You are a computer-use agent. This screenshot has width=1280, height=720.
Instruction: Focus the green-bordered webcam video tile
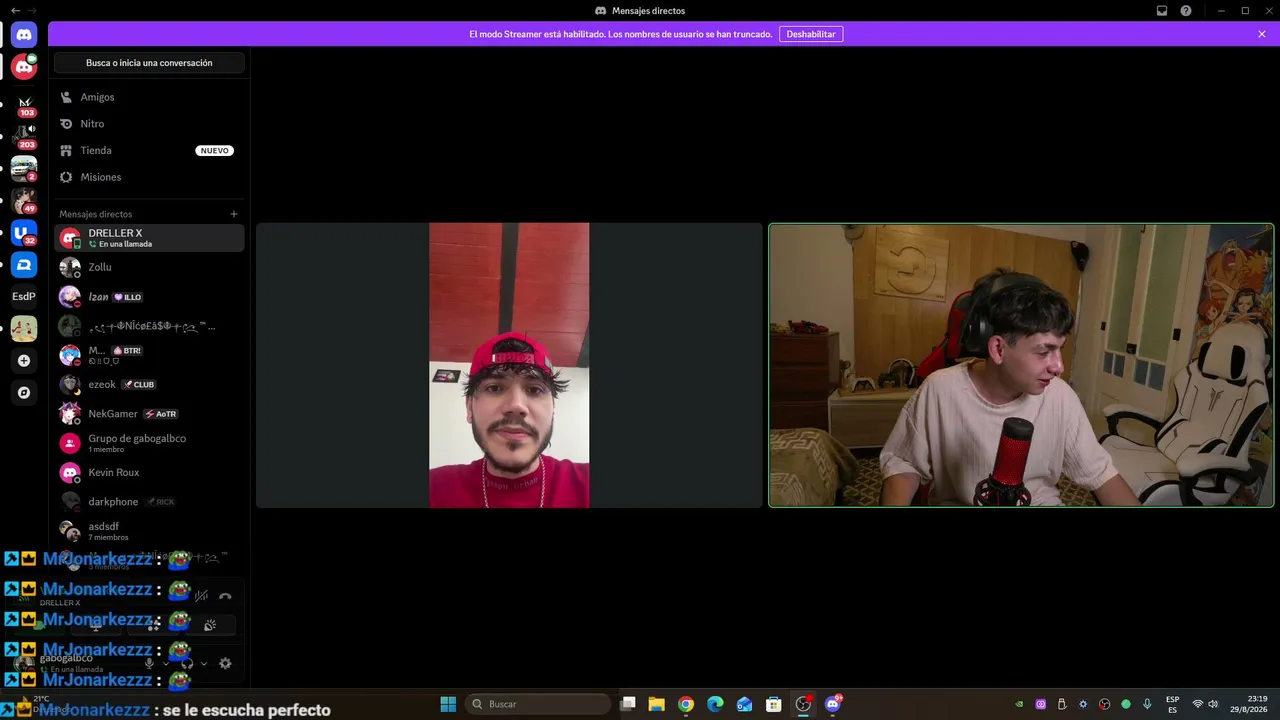pos(1021,365)
